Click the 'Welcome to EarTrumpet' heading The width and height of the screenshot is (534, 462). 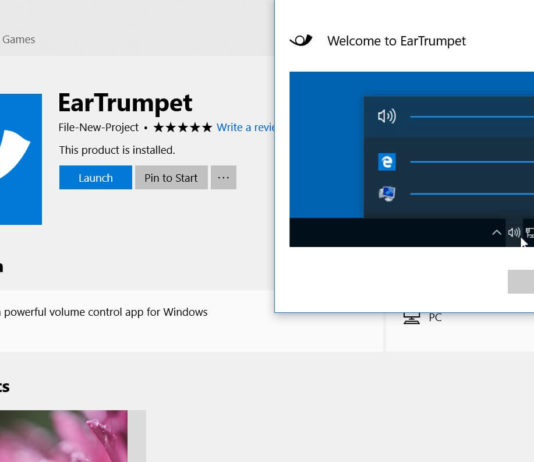[x=396, y=41]
